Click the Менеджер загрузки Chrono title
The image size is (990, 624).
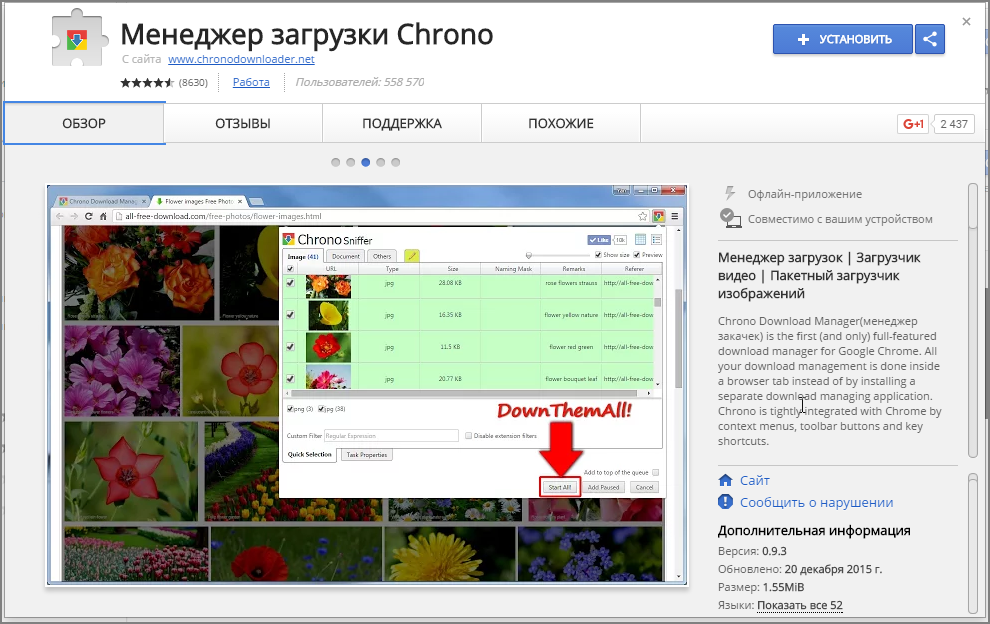pos(307,34)
